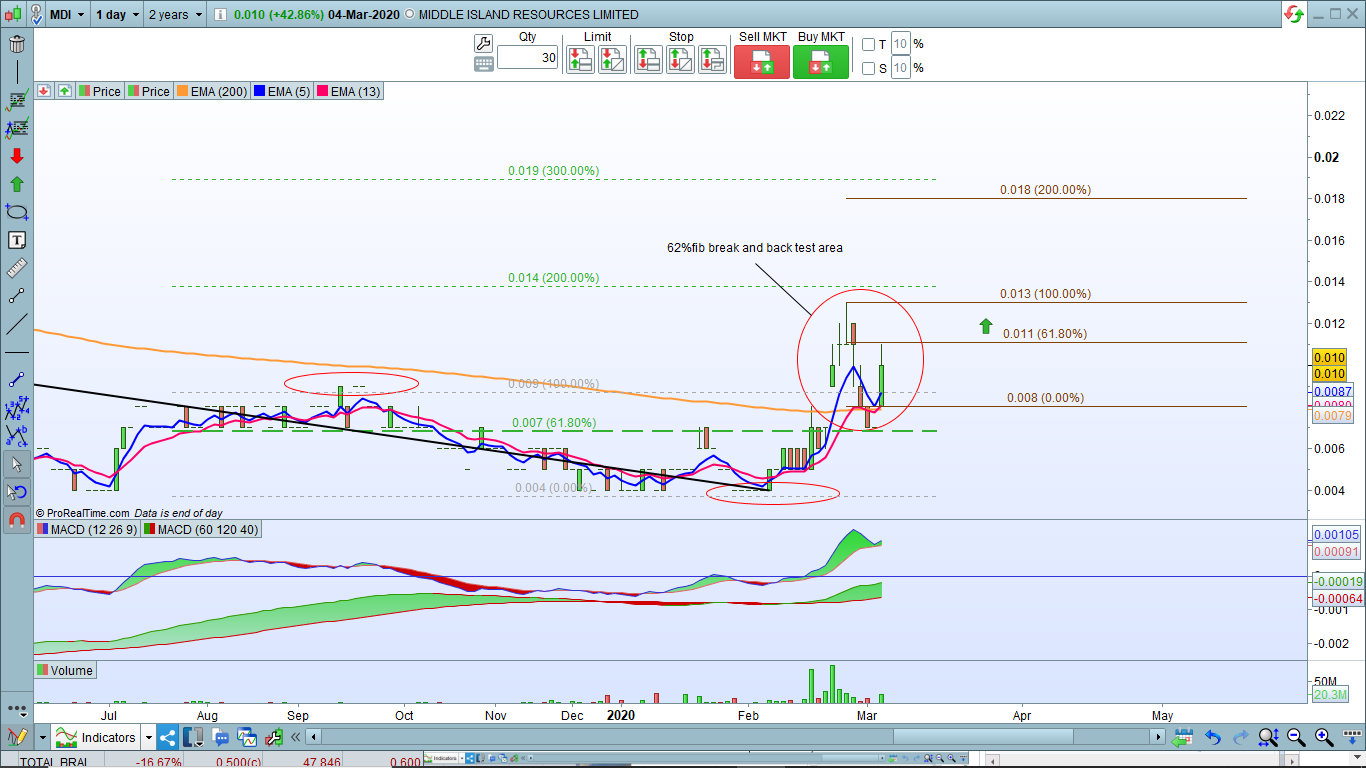Open the wrench order settings icon
The height and width of the screenshot is (768, 1366).
(483, 43)
